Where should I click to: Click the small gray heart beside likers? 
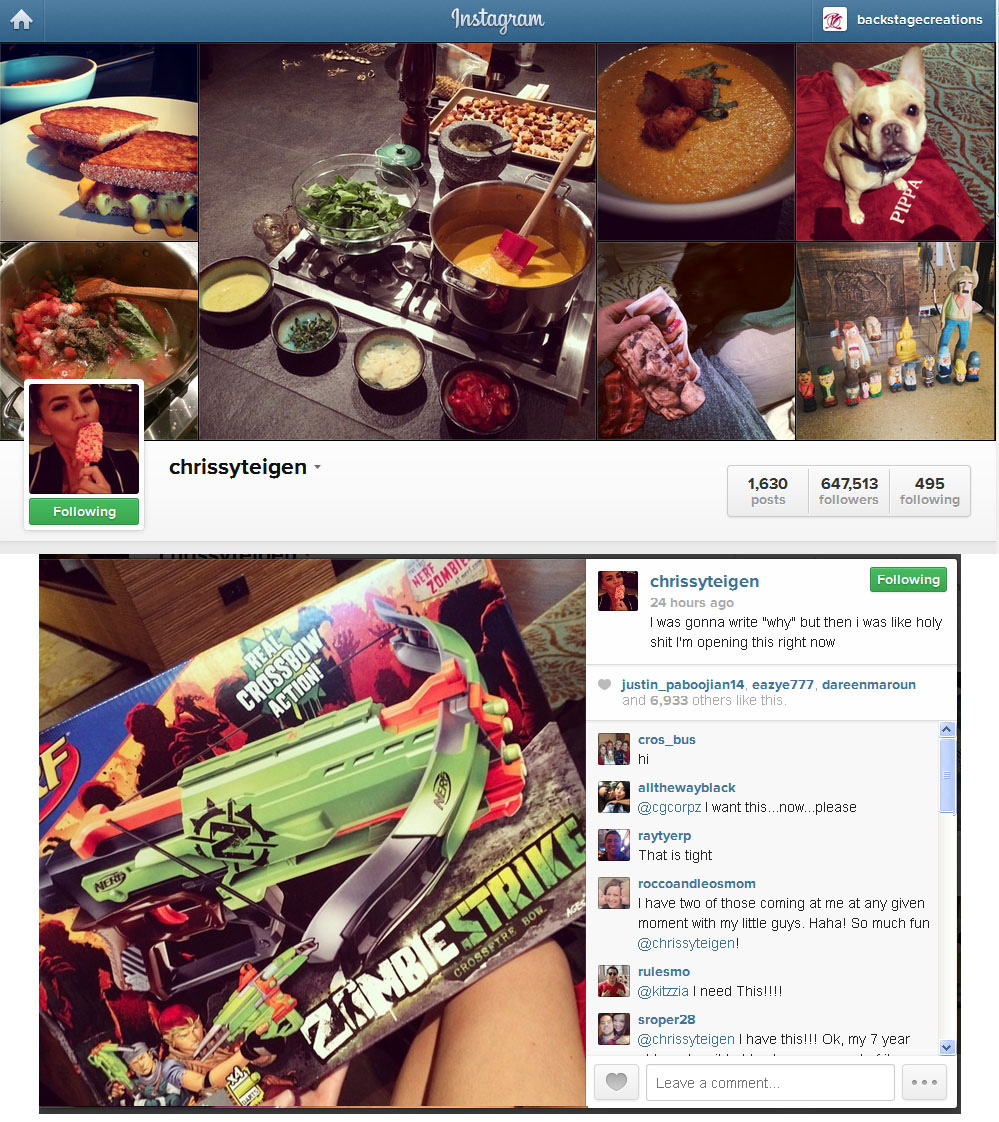[605, 684]
